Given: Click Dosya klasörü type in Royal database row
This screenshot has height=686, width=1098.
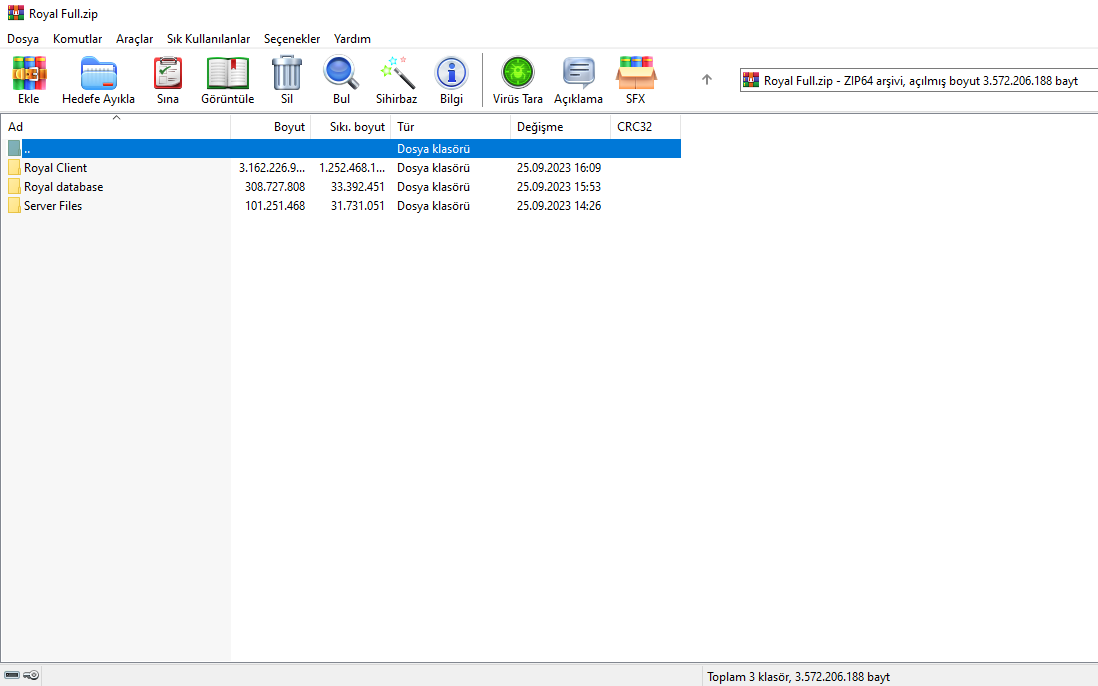Looking at the screenshot, I should tap(433, 186).
